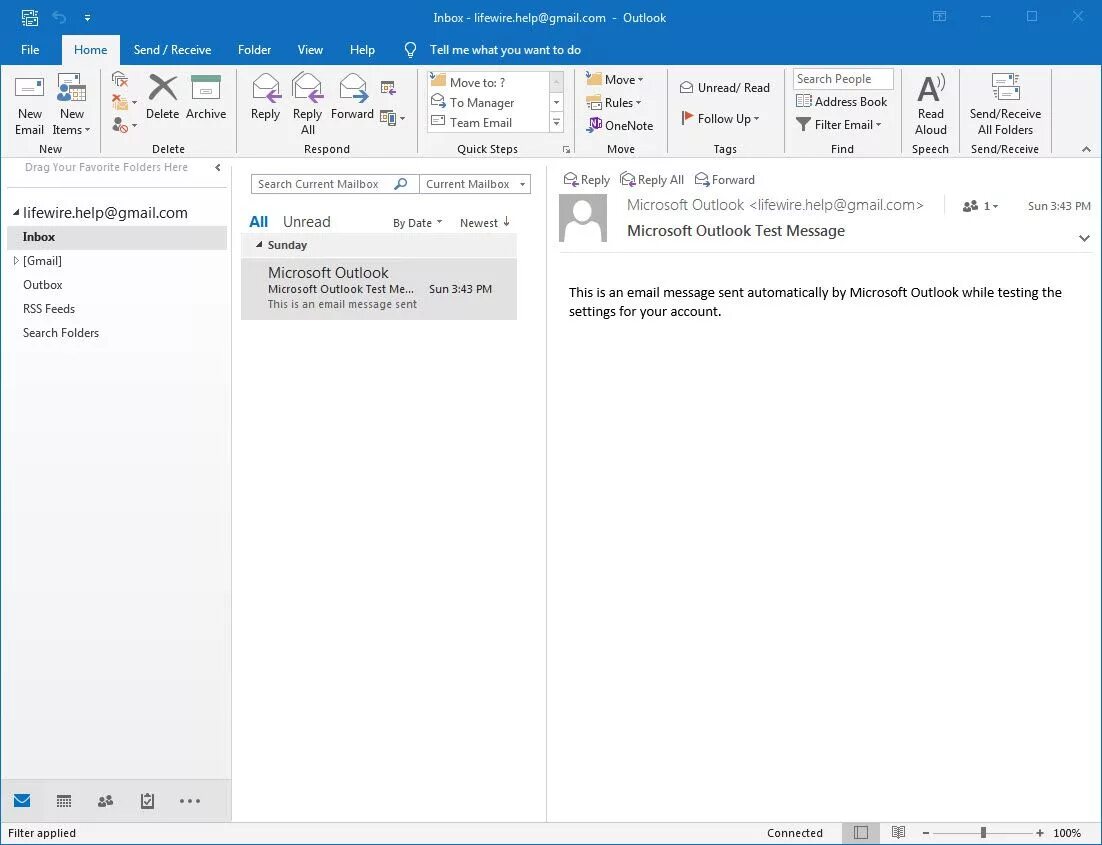Switch to Calendar view icon
The image size is (1102, 845).
click(x=63, y=801)
